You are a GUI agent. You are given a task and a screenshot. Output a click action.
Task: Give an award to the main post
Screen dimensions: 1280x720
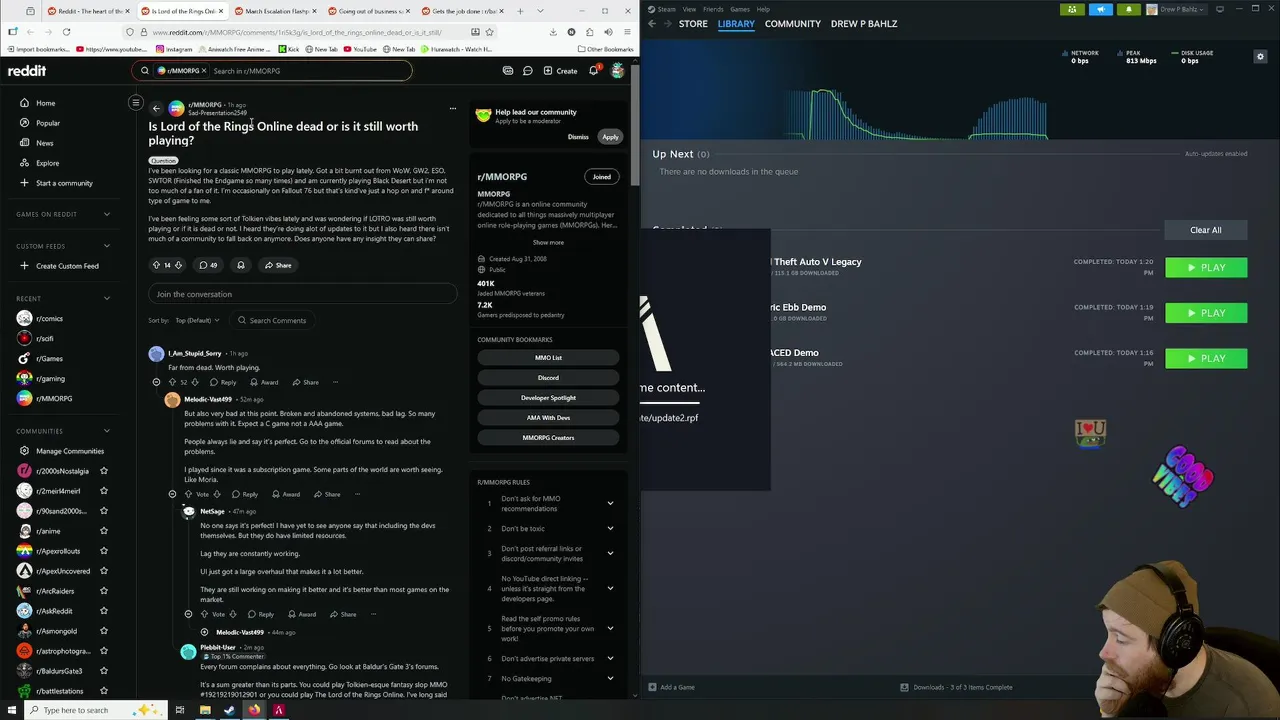tap(240, 265)
